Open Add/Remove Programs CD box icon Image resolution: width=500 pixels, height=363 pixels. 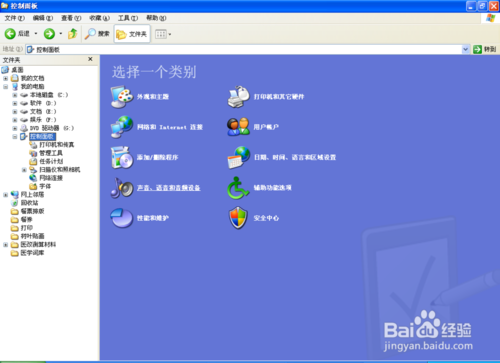122,157
